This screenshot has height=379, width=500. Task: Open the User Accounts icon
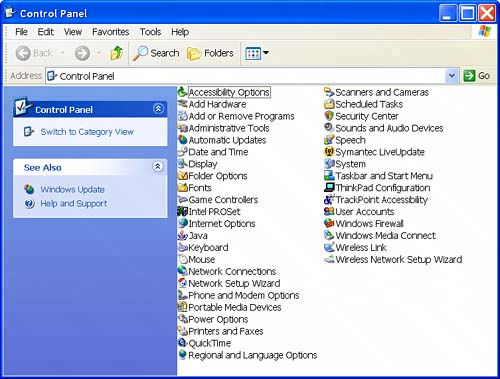point(329,212)
